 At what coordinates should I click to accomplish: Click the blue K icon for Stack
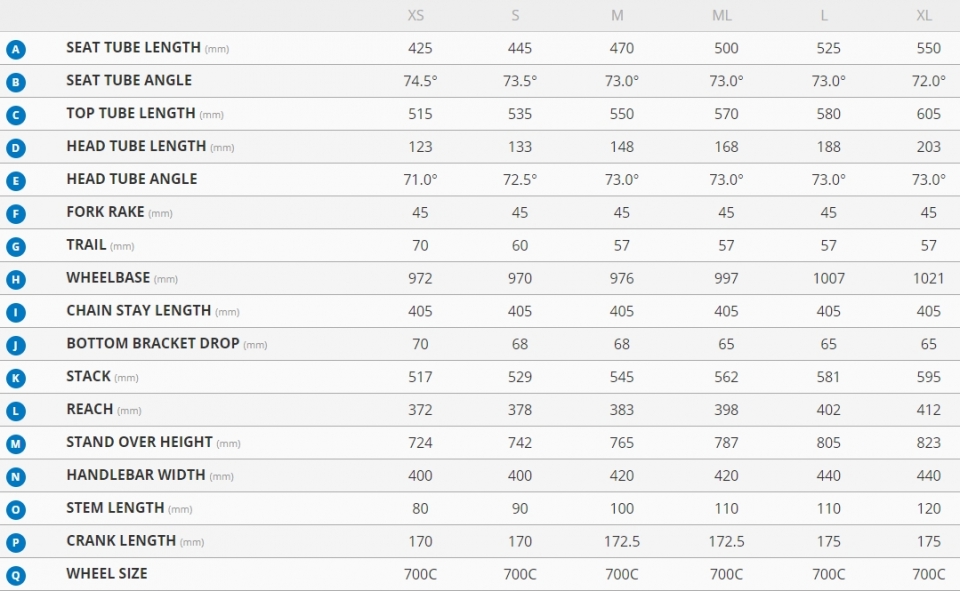click(x=16, y=378)
